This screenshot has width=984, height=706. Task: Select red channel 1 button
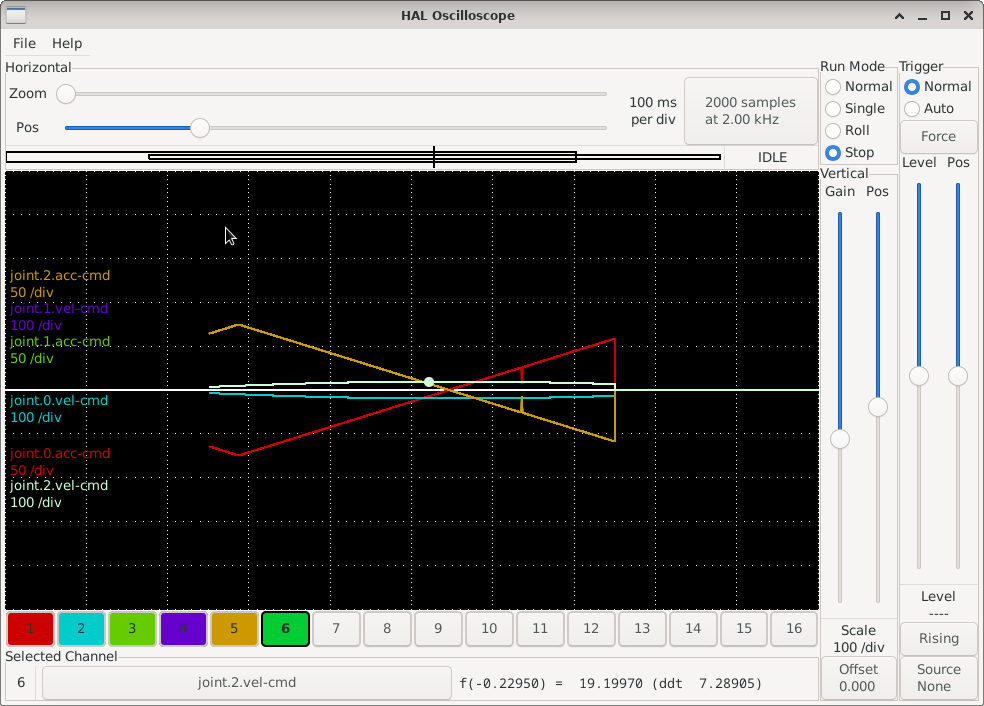point(30,629)
